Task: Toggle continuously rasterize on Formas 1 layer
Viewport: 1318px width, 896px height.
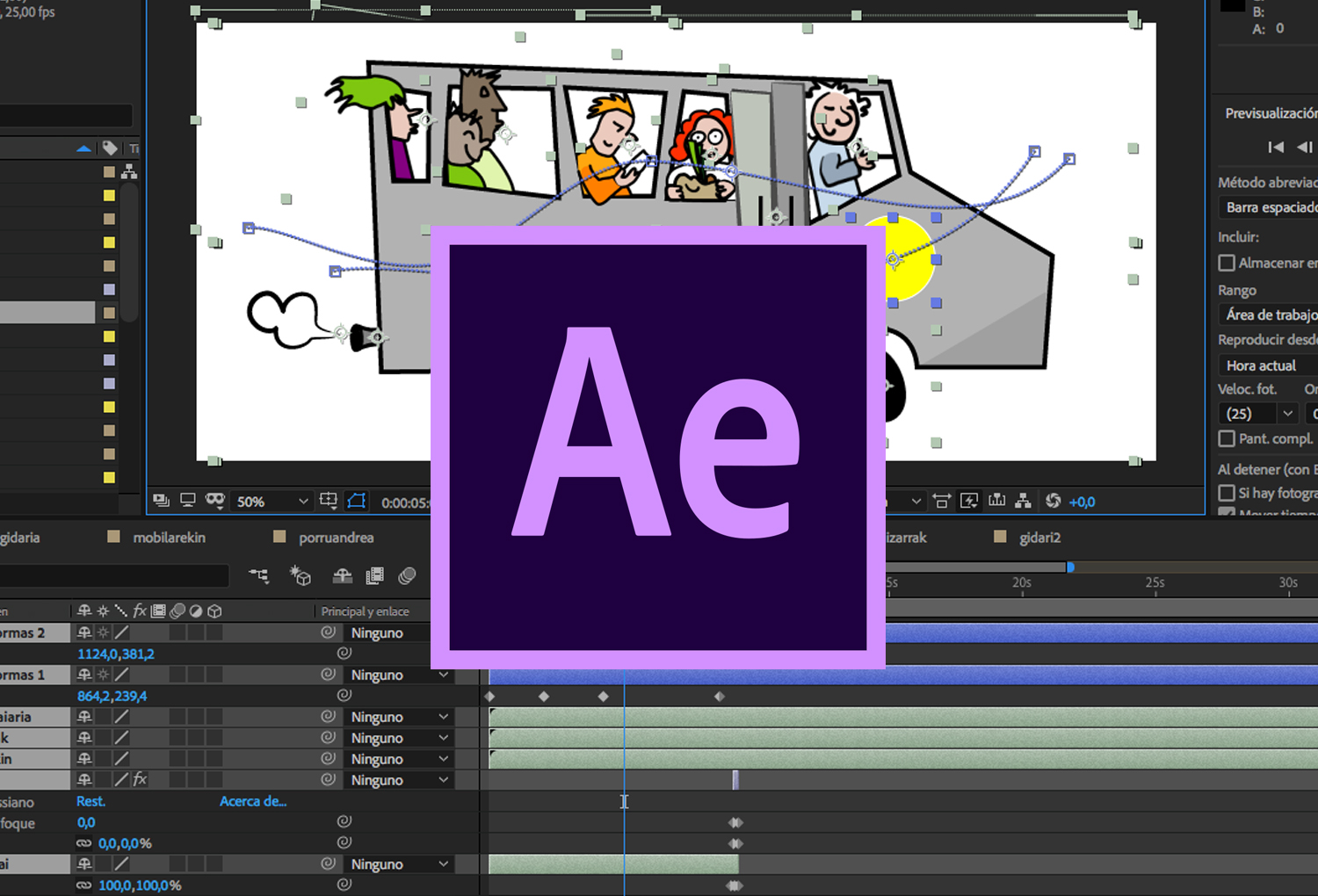Action: point(104,675)
